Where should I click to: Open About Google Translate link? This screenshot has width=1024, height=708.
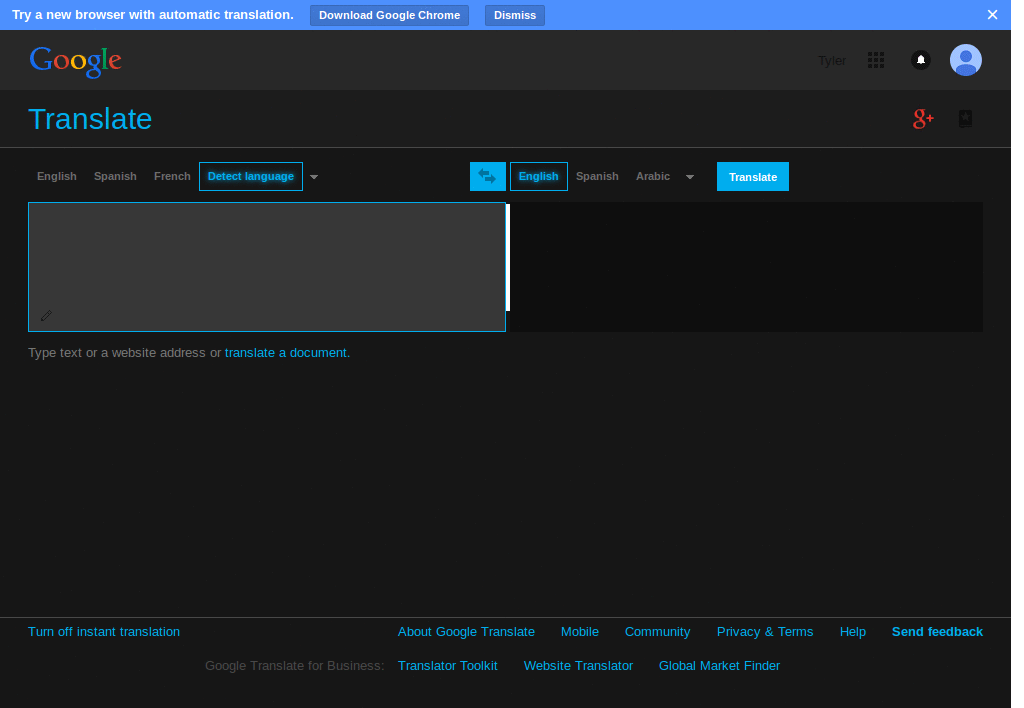466,632
